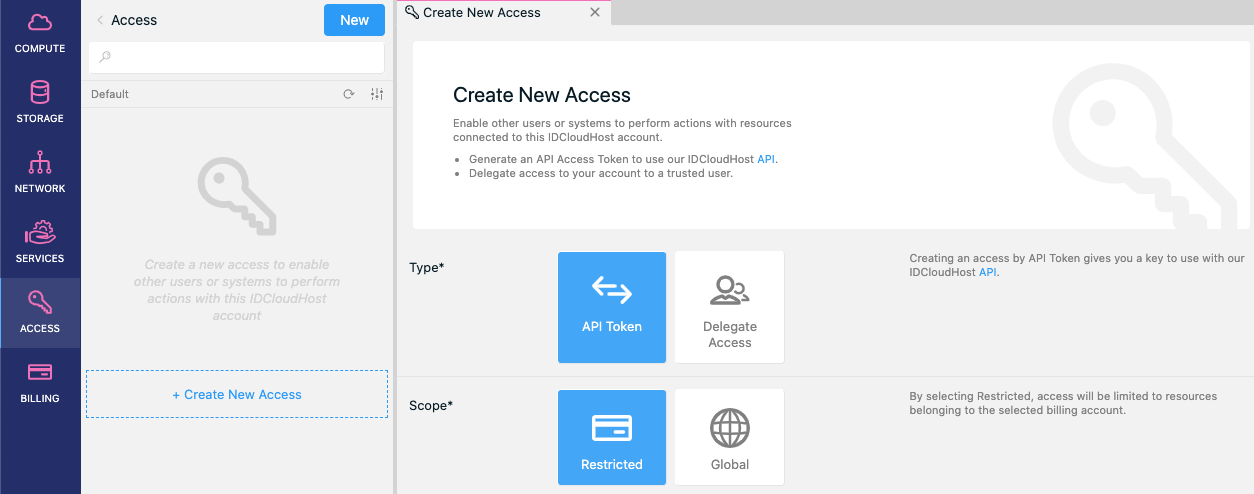This screenshot has width=1254, height=494.
Task: Choose Delegate Access type
Action: [x=730, y=307]
